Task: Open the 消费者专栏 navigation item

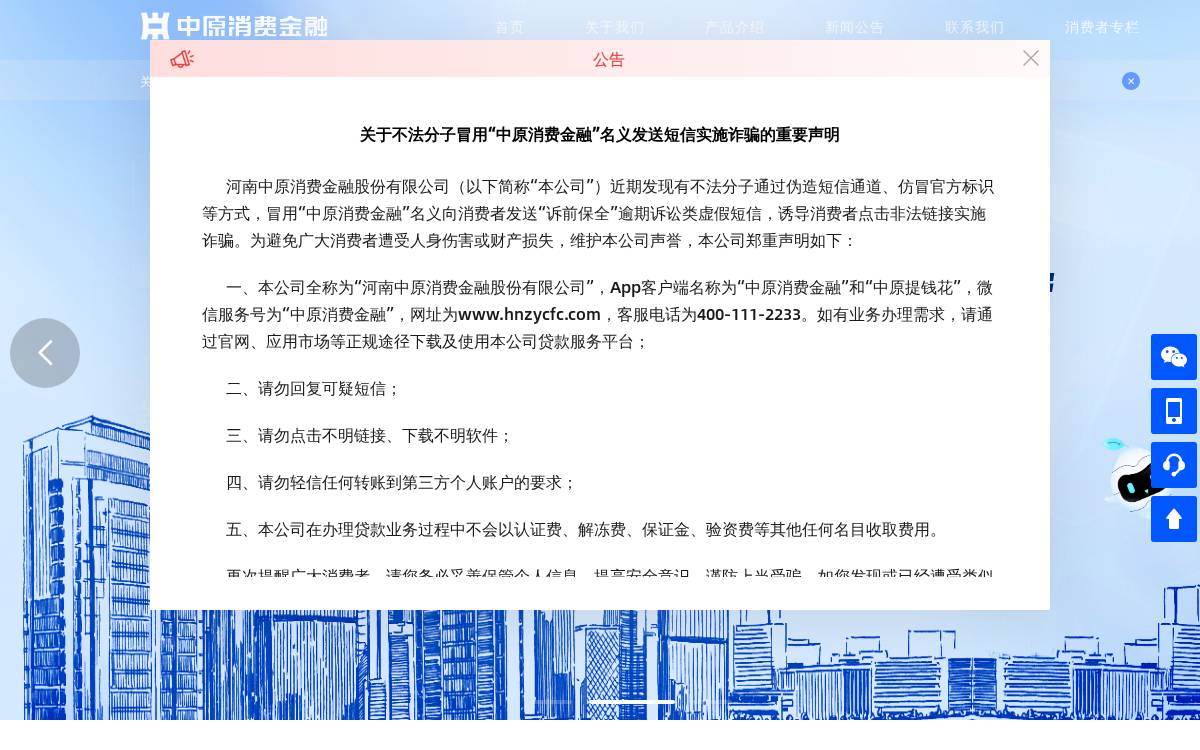Action: point(1102,27)
